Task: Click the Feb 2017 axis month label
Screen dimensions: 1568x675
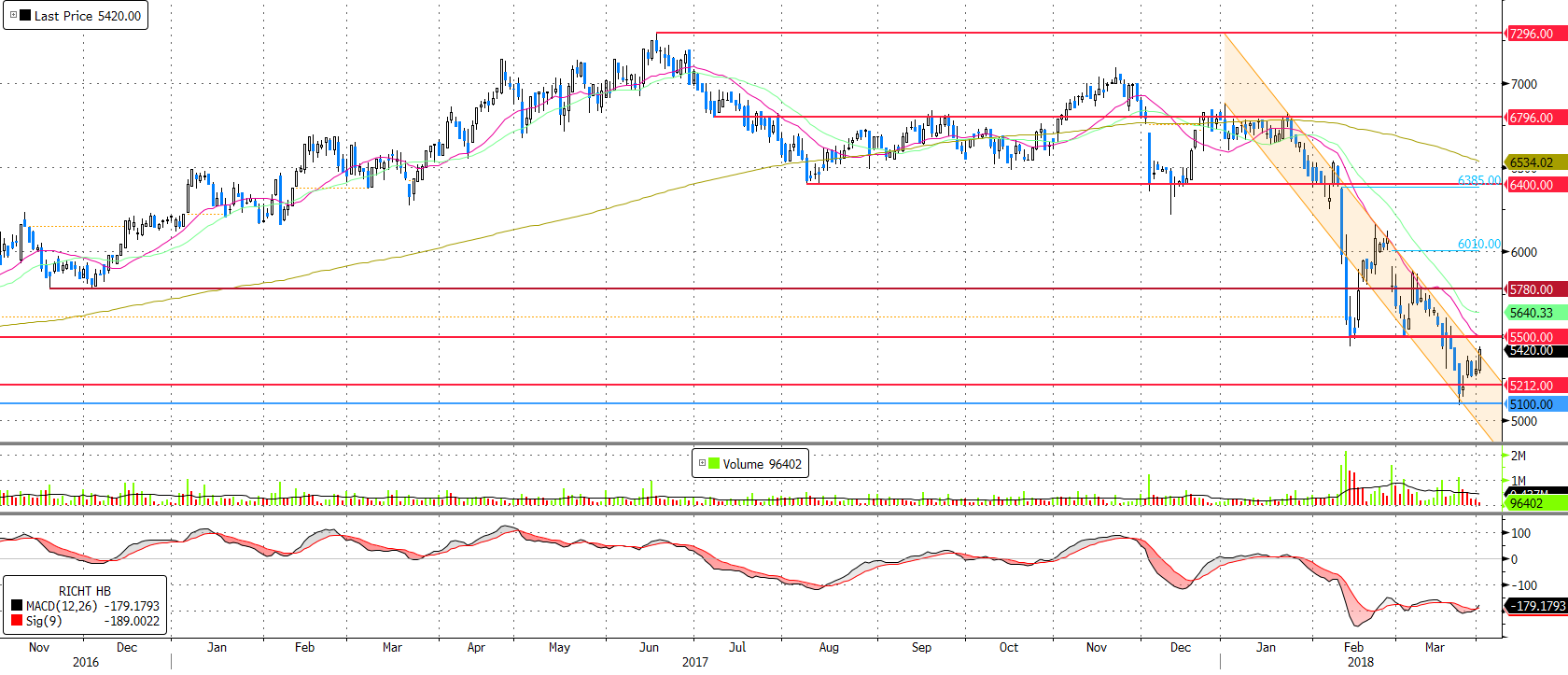Action: [x=304, y=647]
